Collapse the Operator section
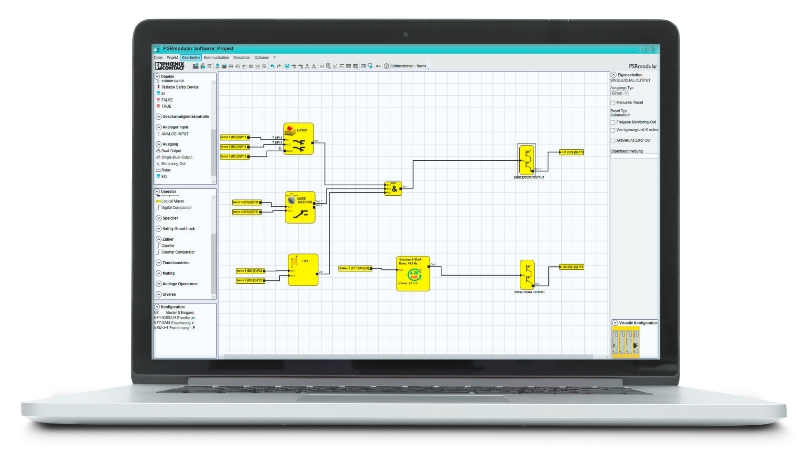This screenshot has width=800, height=454. point(157,190)
